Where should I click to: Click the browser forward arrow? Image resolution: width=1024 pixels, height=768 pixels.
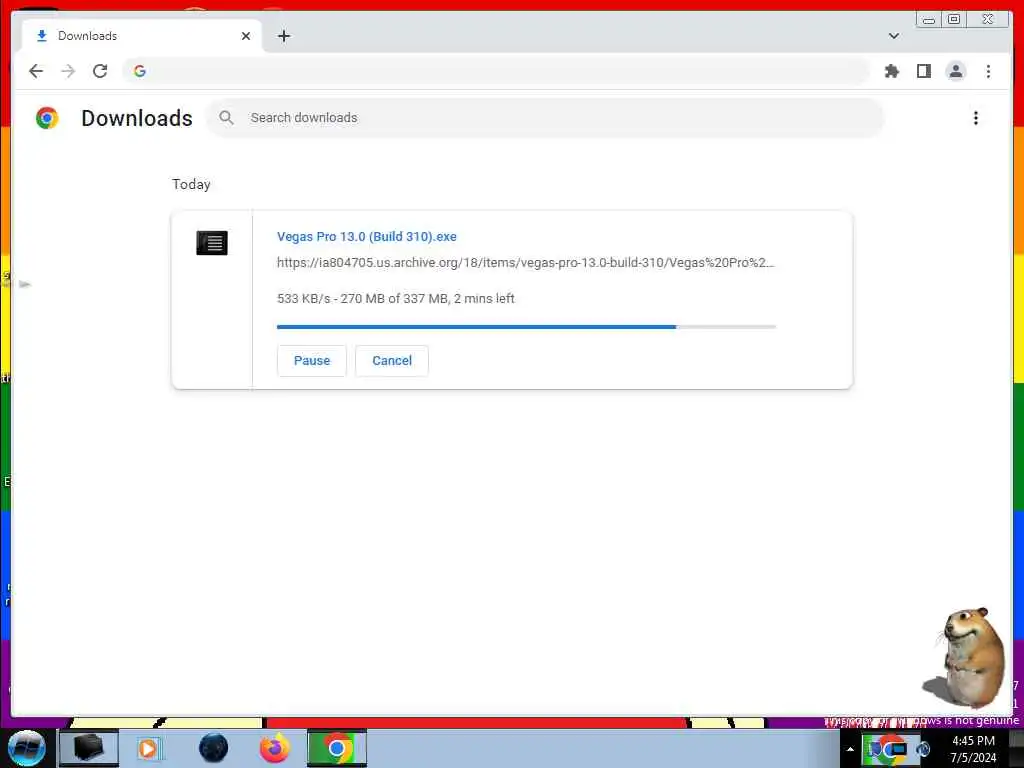point(68,71)
